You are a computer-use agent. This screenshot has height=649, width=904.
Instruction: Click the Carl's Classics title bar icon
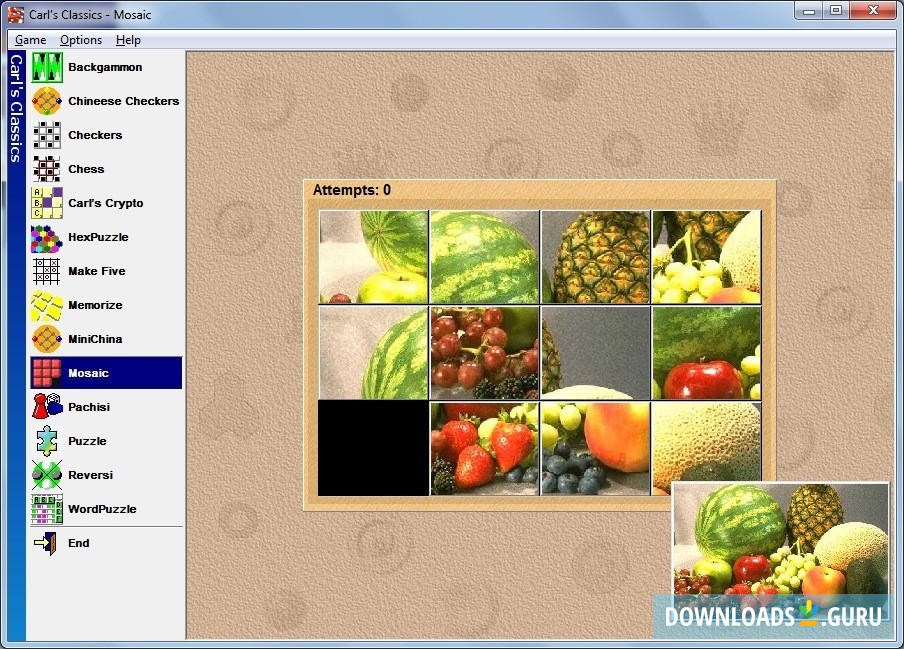pyautogui.click(x=16, y=14)
